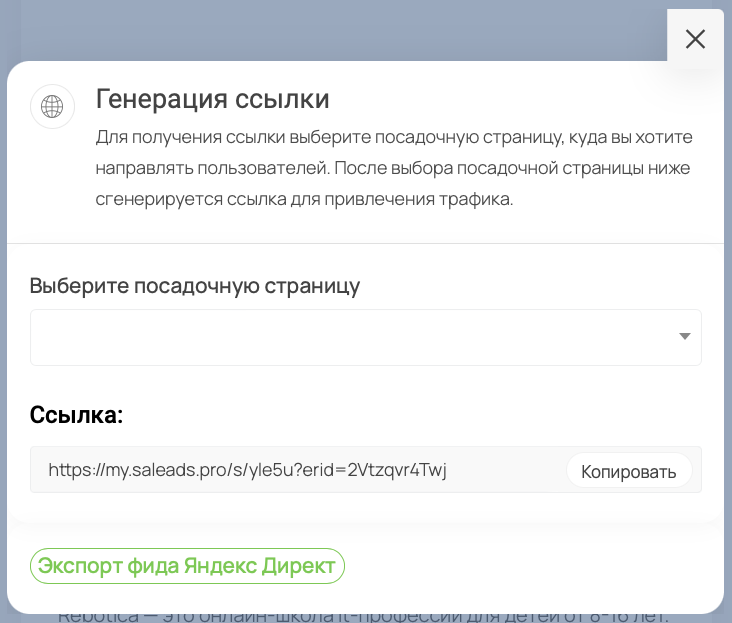The image size is (732, 623).
Task: Click the description paragraph about посадочную страницу
Action: (394, 168)
